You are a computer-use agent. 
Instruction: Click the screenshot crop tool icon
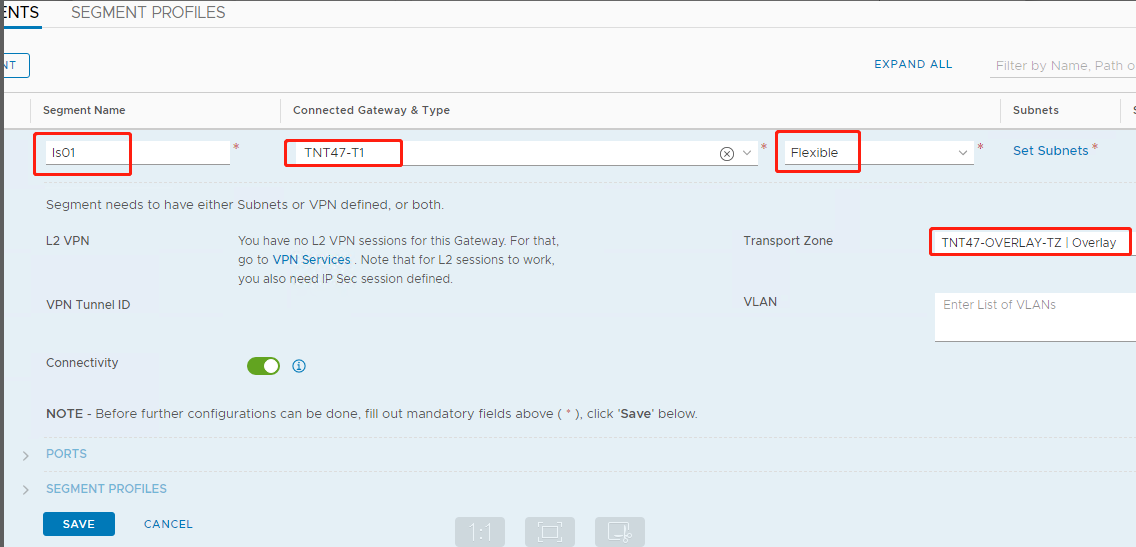point(619,533)
